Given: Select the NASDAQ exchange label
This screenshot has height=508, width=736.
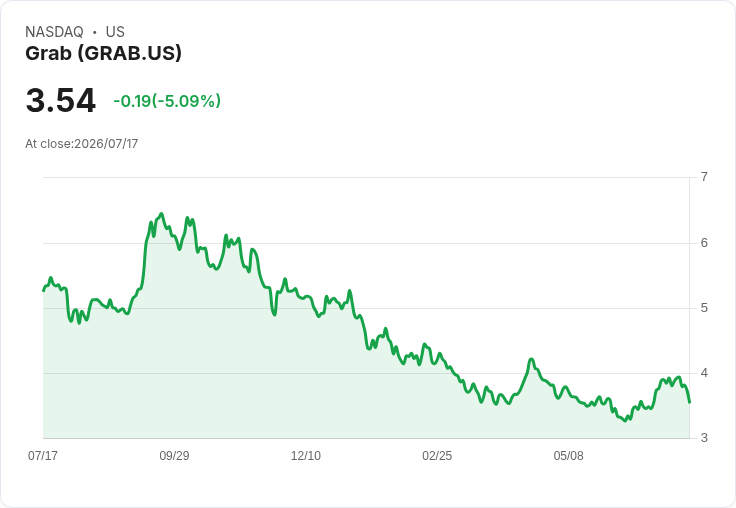Looking at the screenshot, I should pyautogui.click(x=54, y=32).
